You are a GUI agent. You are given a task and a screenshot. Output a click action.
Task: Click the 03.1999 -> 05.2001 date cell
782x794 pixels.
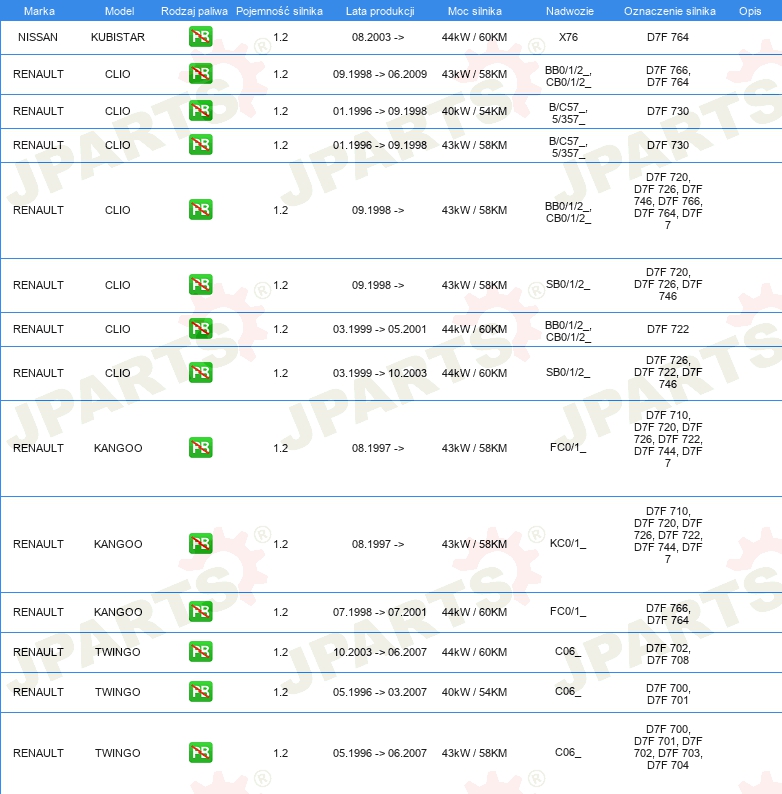pos(379,329)
